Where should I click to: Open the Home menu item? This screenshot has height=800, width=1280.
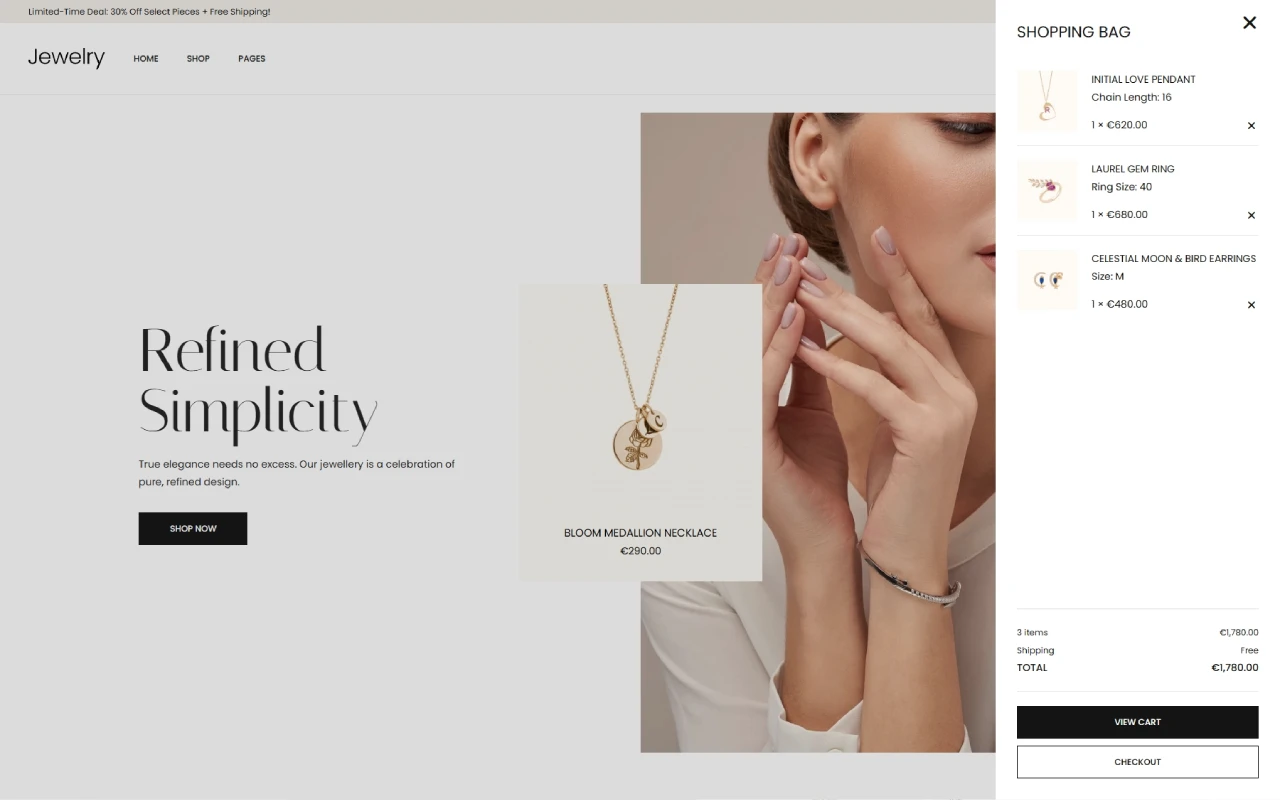(146, 59)
